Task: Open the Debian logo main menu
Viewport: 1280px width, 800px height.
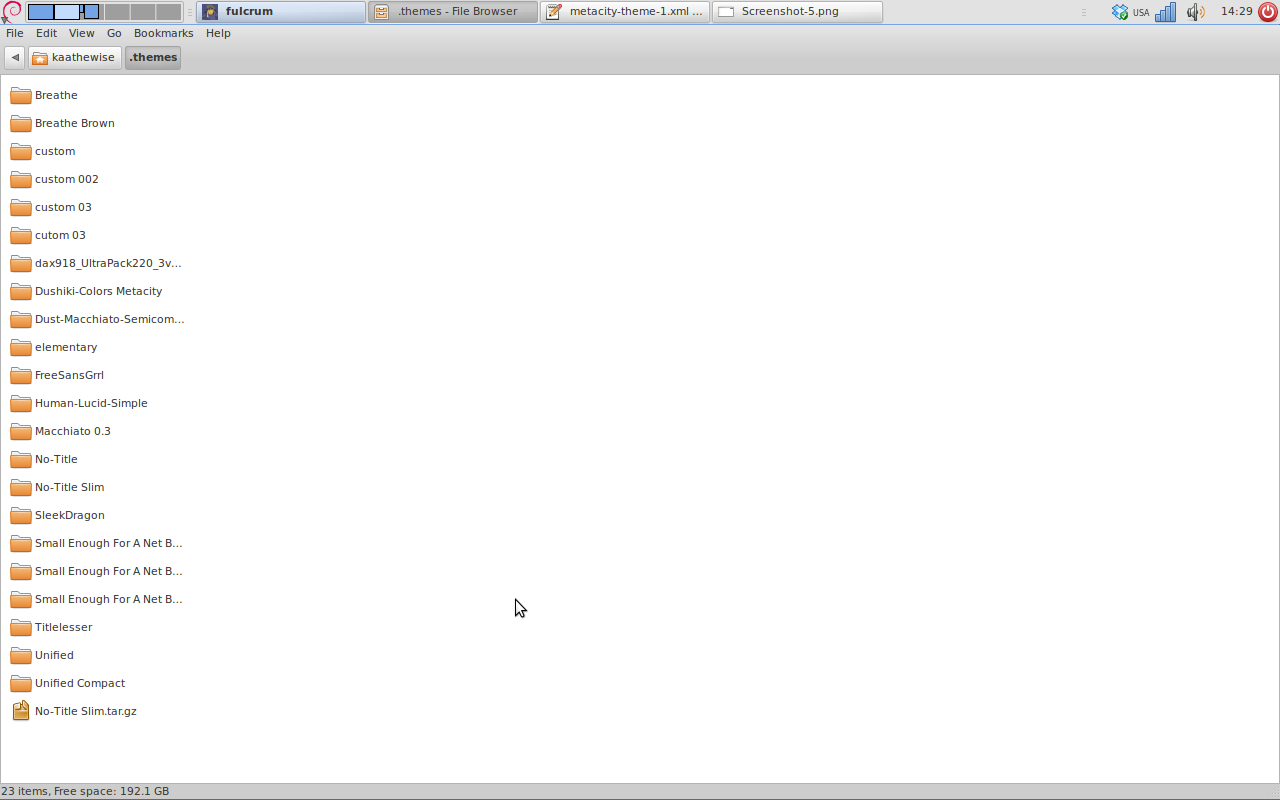Action: pyautogui.click(x=12, y=11)
